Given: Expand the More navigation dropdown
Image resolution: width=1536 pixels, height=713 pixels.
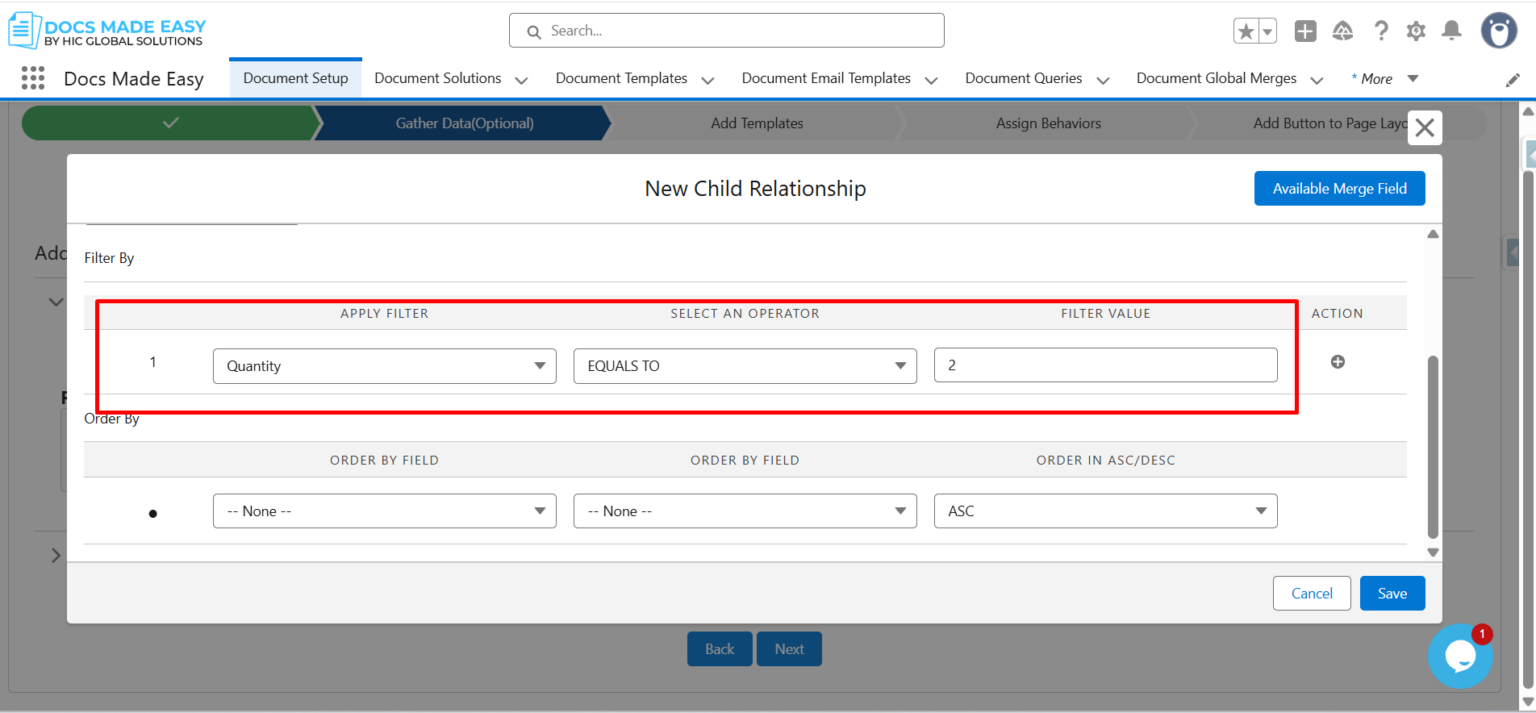Looking at the screenshot, I should pos(1385,77).
